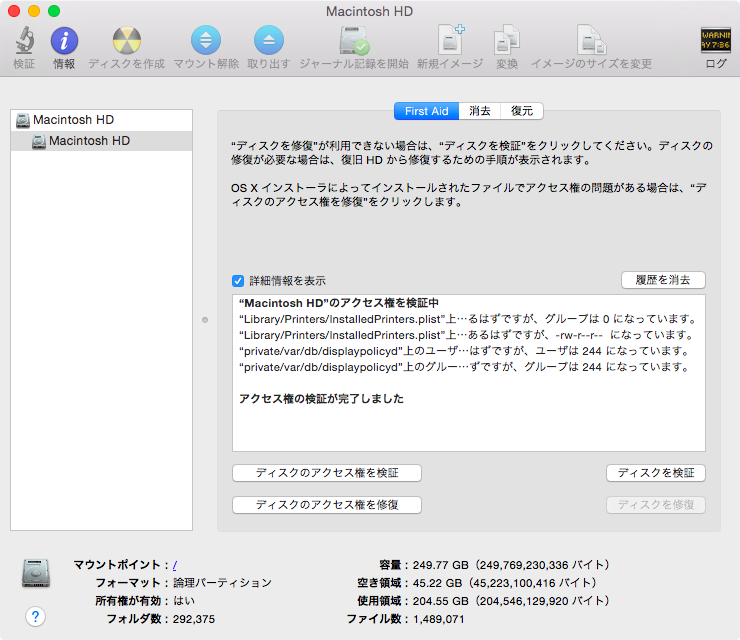The image size is (740, 640).
Task: Select the indented Macintosh HD volume in sidebar
Action: 101,141
